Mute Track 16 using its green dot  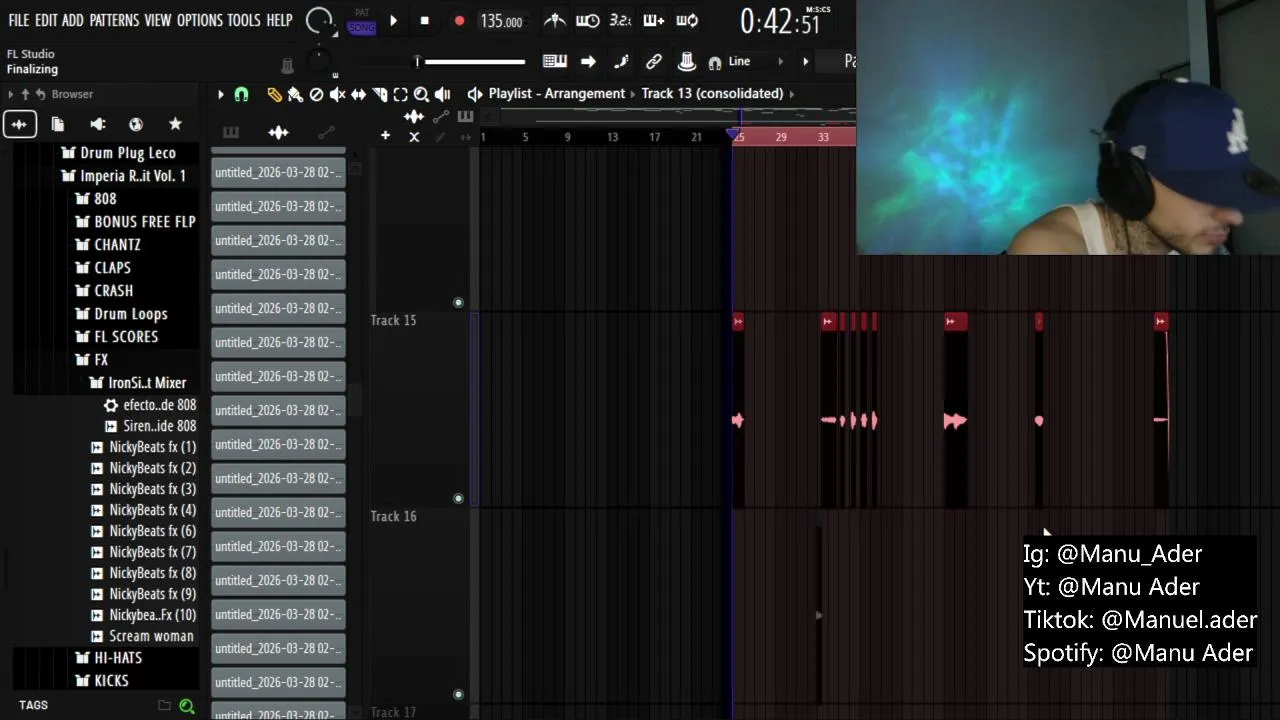(458, 694)
